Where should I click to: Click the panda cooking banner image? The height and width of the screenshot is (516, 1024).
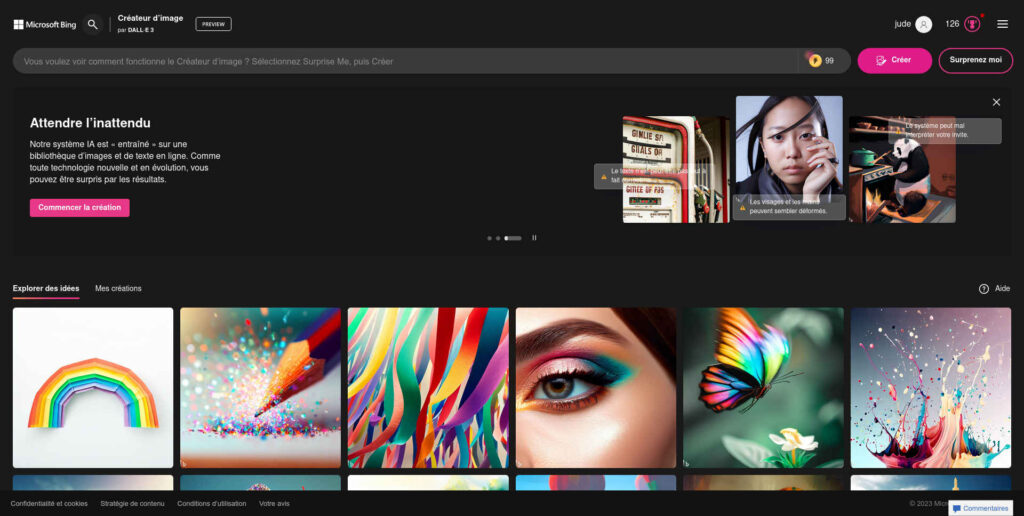tap(902, 170)
